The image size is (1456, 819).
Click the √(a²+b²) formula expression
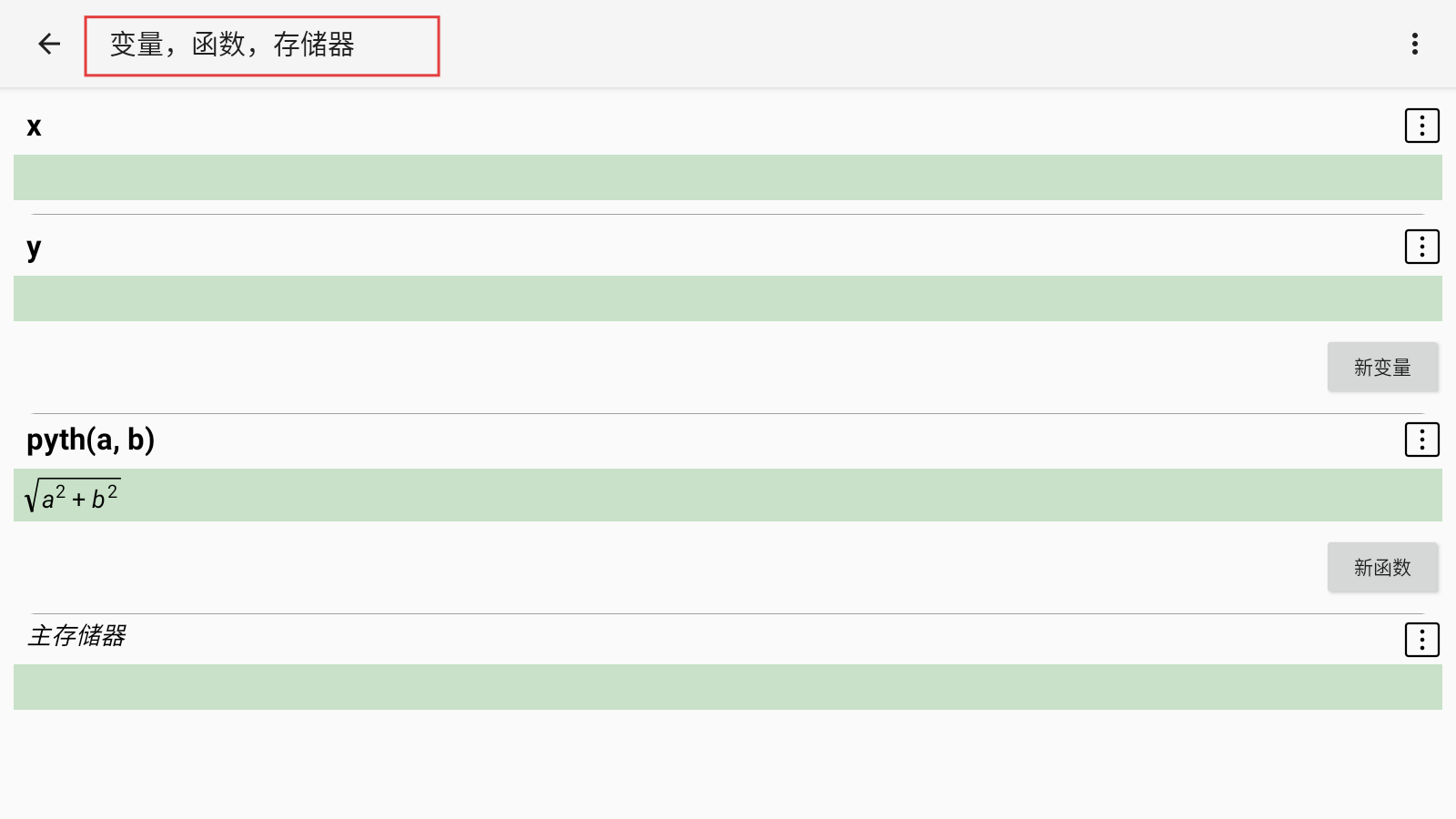point(72,496)
